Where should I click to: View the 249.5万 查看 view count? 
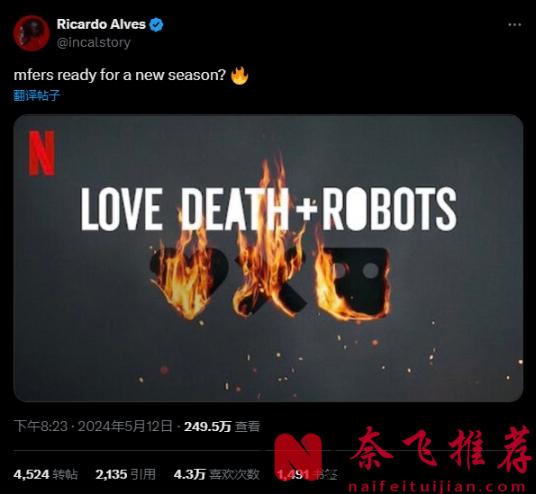[222, 427]
